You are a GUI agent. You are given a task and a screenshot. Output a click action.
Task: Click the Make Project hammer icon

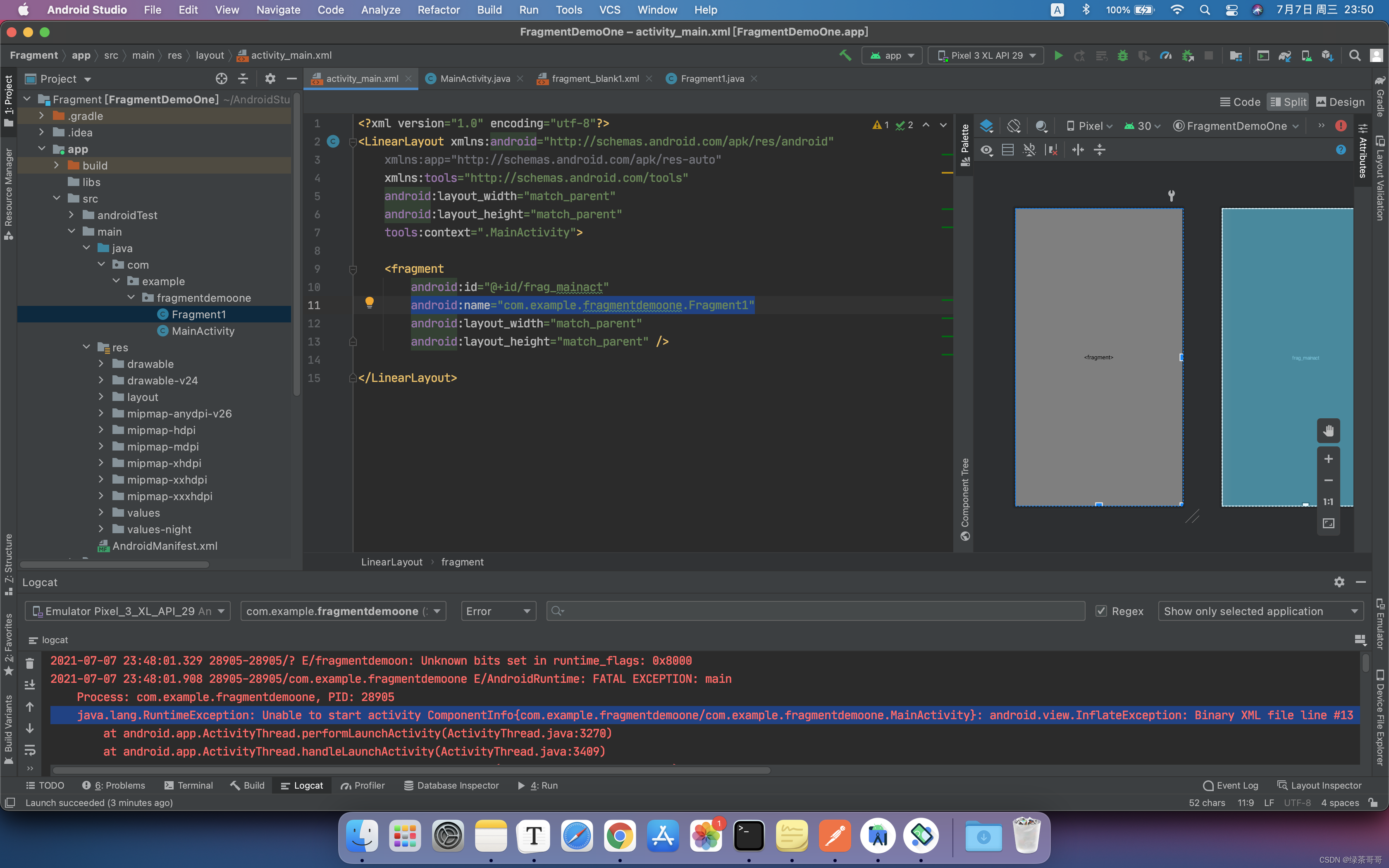845,56
